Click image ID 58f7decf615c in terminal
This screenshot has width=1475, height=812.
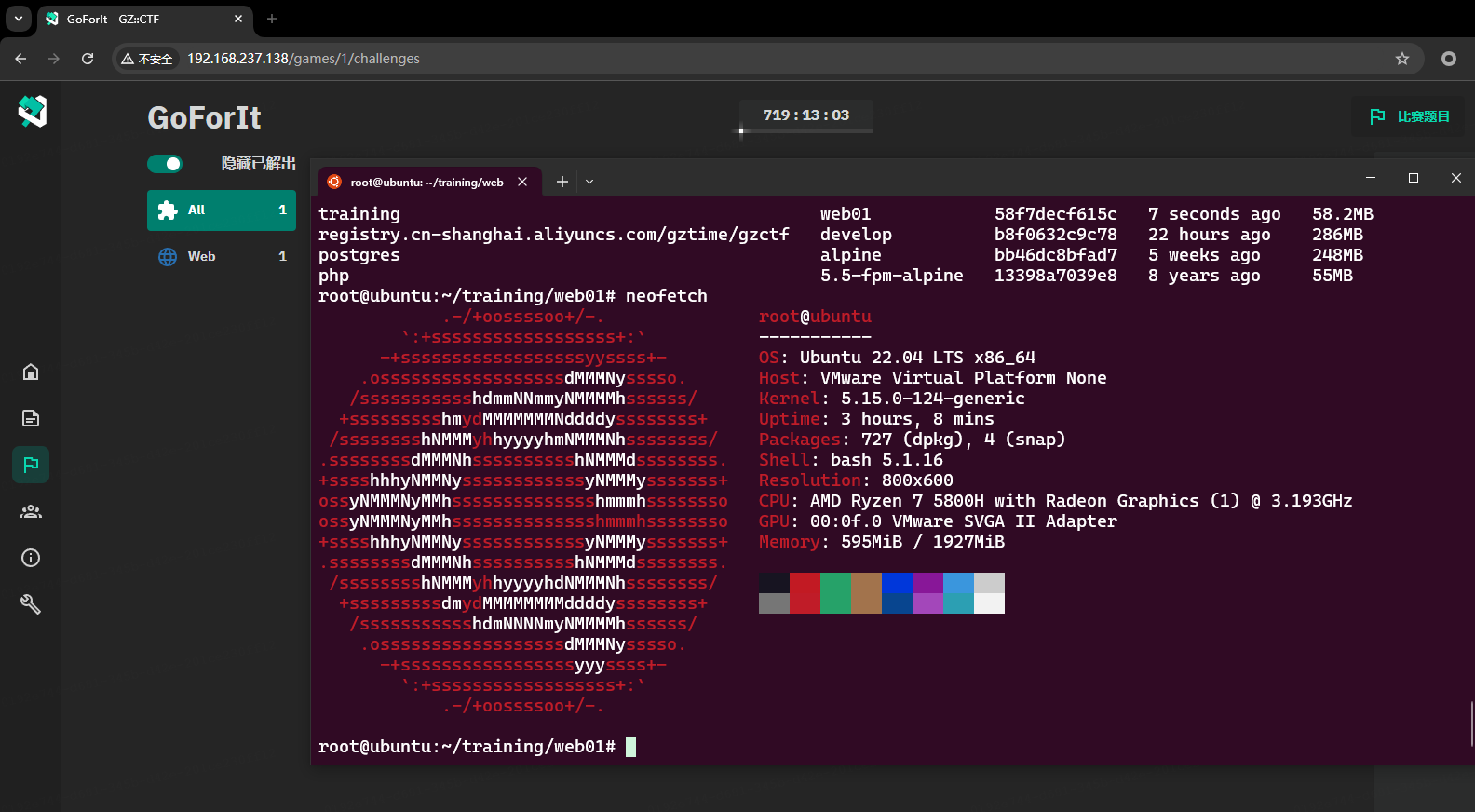(1055, 214)
